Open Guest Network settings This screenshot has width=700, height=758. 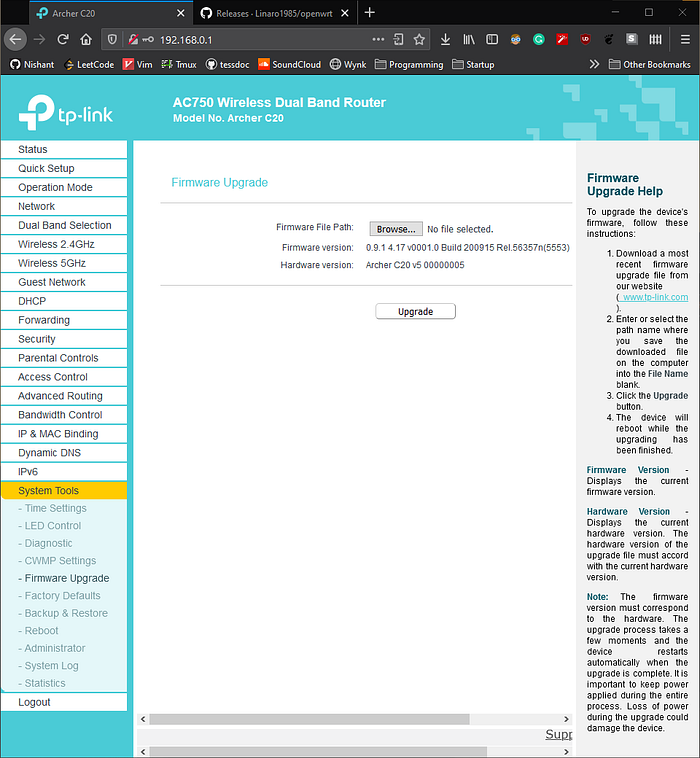[64, 282]
